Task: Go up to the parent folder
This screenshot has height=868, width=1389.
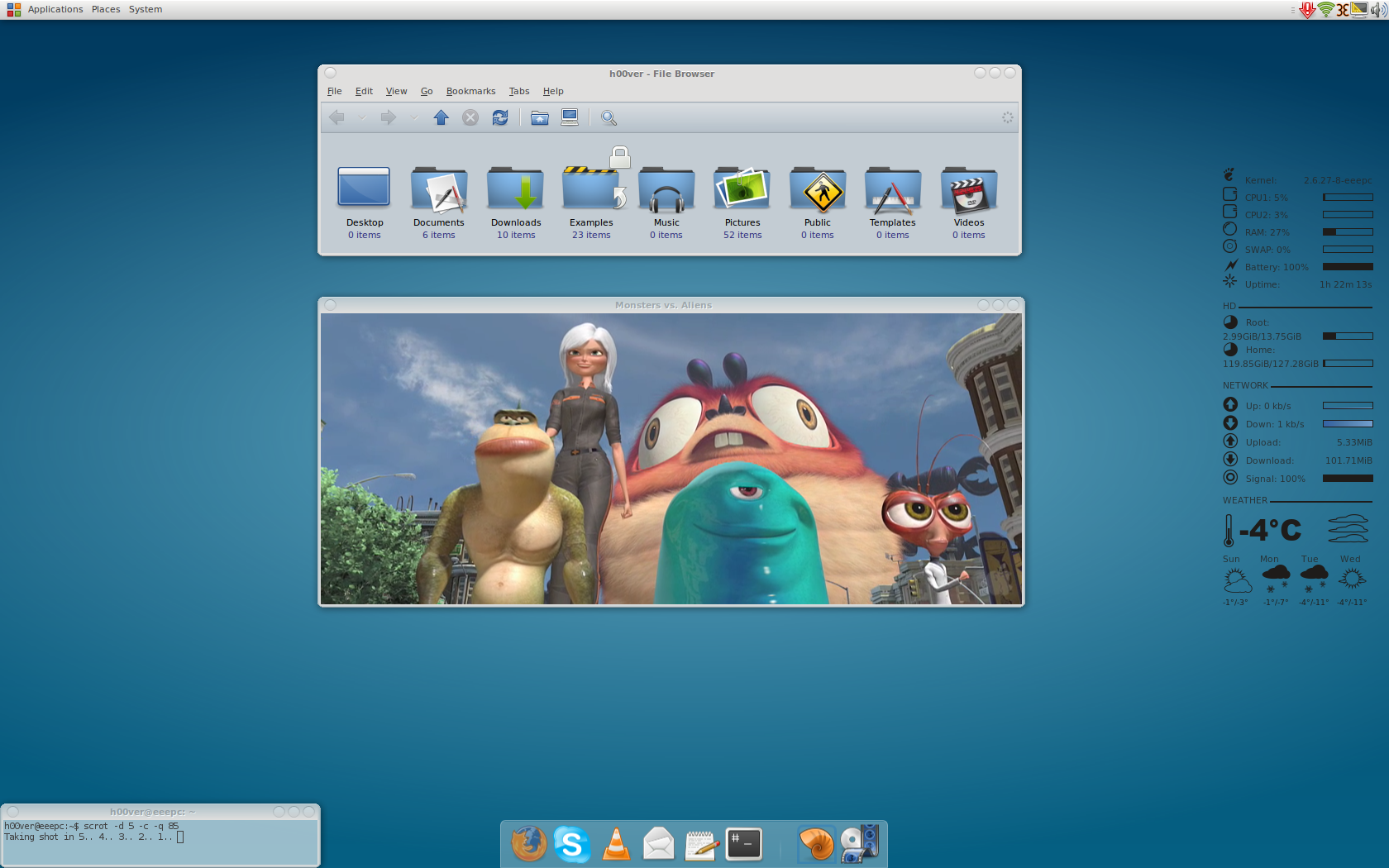Action: pyautogui.click(x=442, y=117)
